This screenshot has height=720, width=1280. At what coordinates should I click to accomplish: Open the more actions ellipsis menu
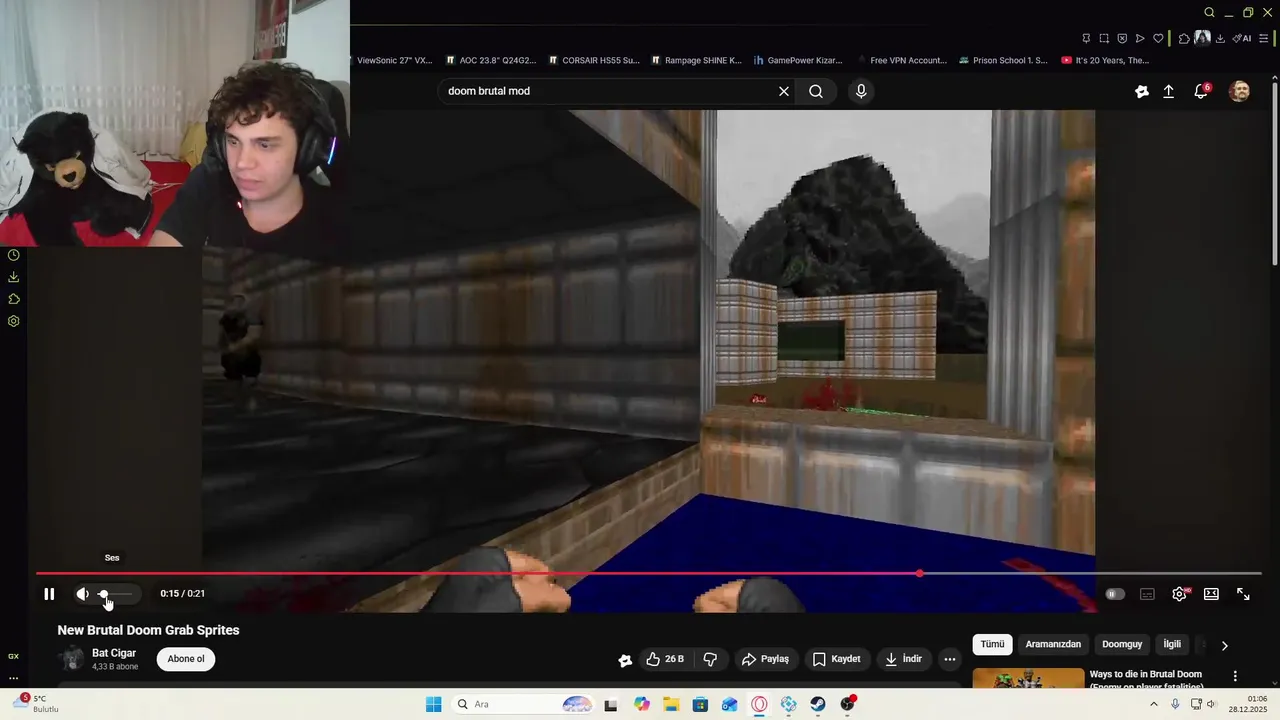click(950, 659)
